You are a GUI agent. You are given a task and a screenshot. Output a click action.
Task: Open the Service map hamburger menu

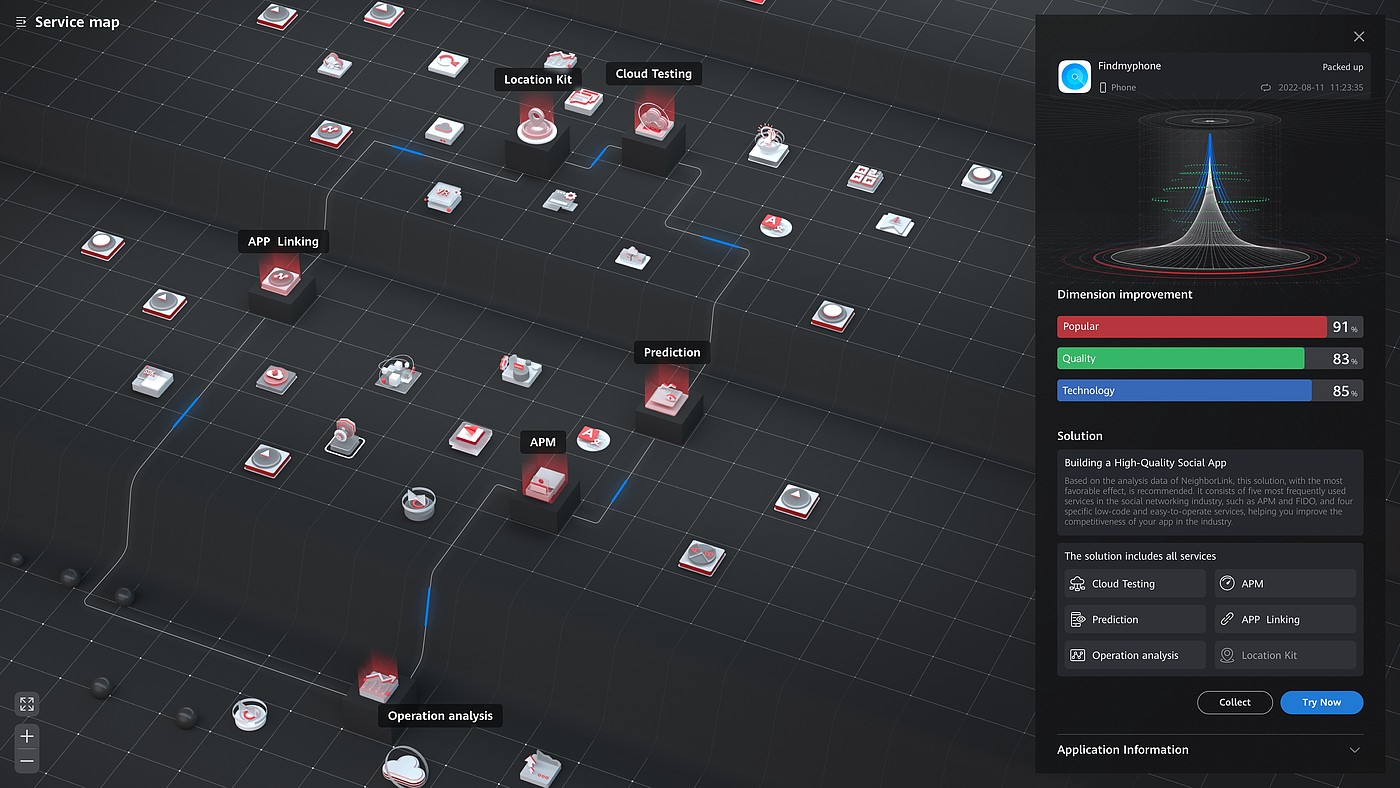(21, 22)
